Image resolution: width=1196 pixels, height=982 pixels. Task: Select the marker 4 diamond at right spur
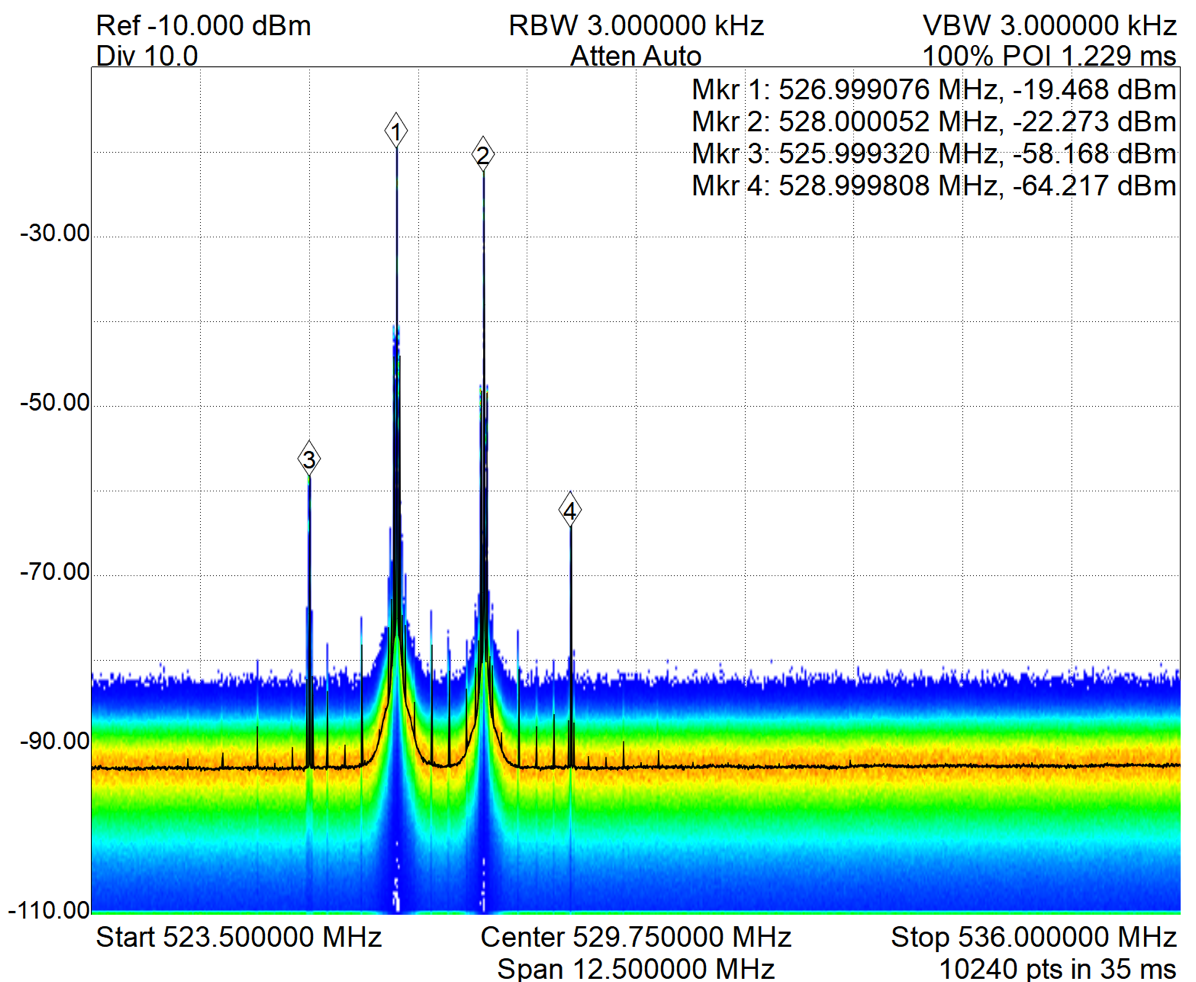[569, 512]
